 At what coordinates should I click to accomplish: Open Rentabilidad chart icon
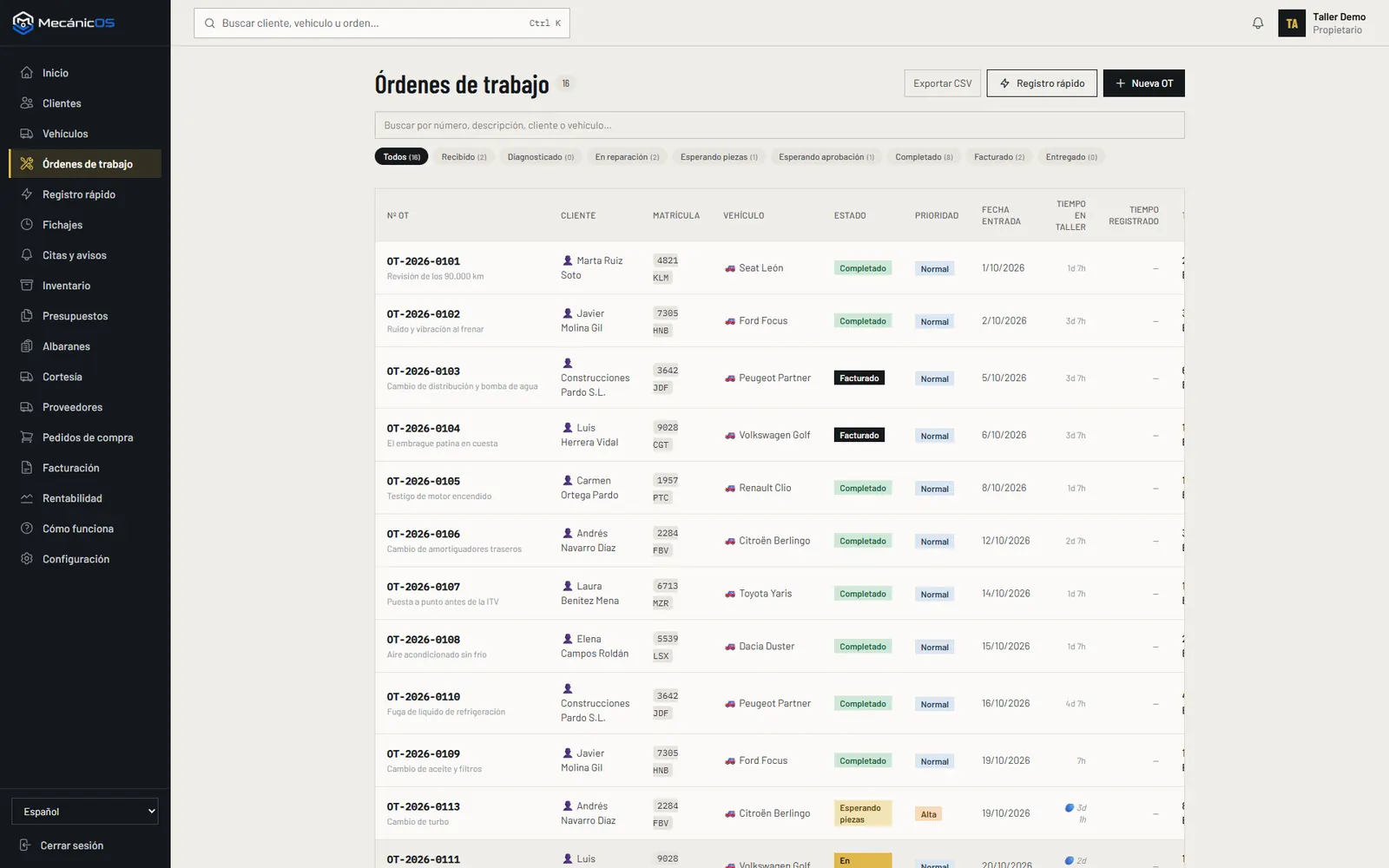[x=27, y=498]
